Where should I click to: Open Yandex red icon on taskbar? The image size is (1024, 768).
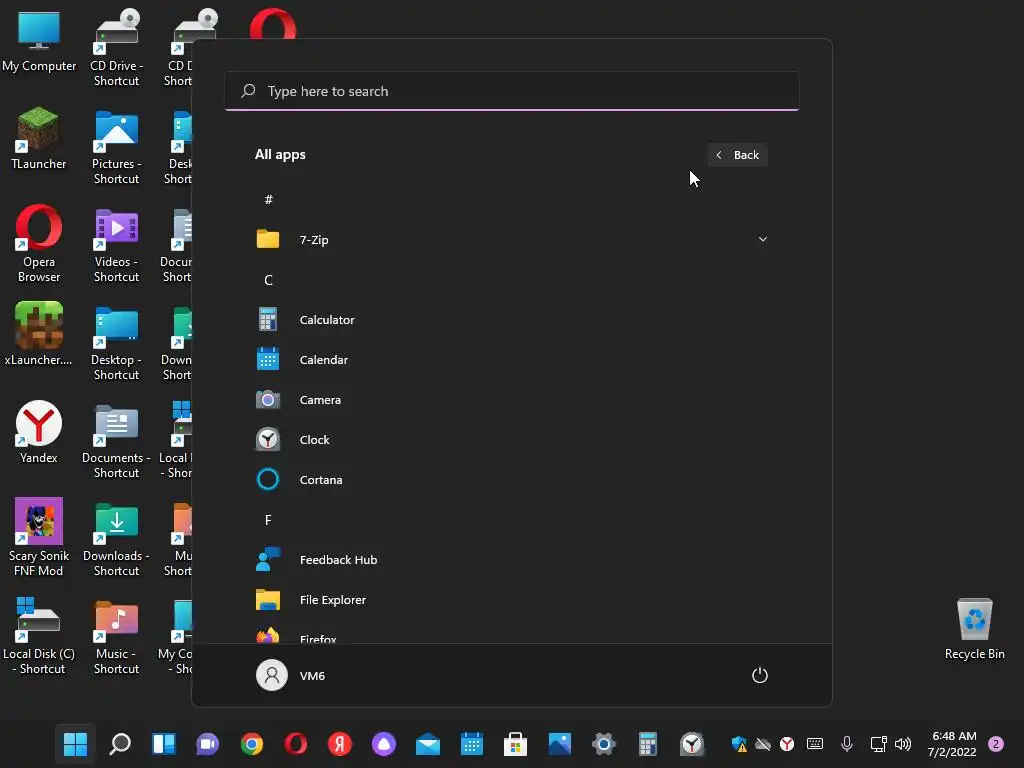pyautogui.click(x=340, y=744)
